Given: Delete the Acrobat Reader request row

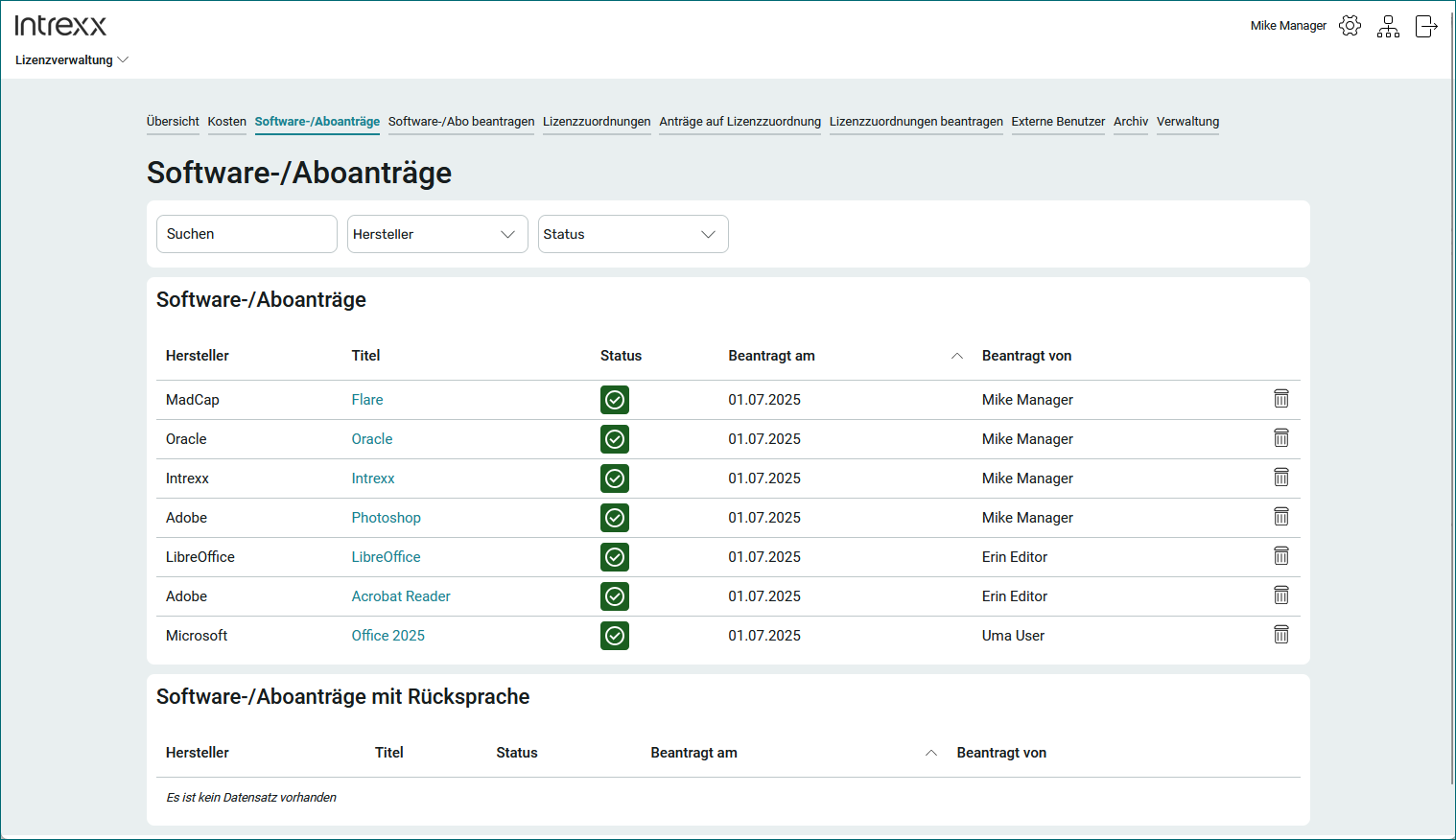Looking at the screenshot, I should tap(1280, 595).
